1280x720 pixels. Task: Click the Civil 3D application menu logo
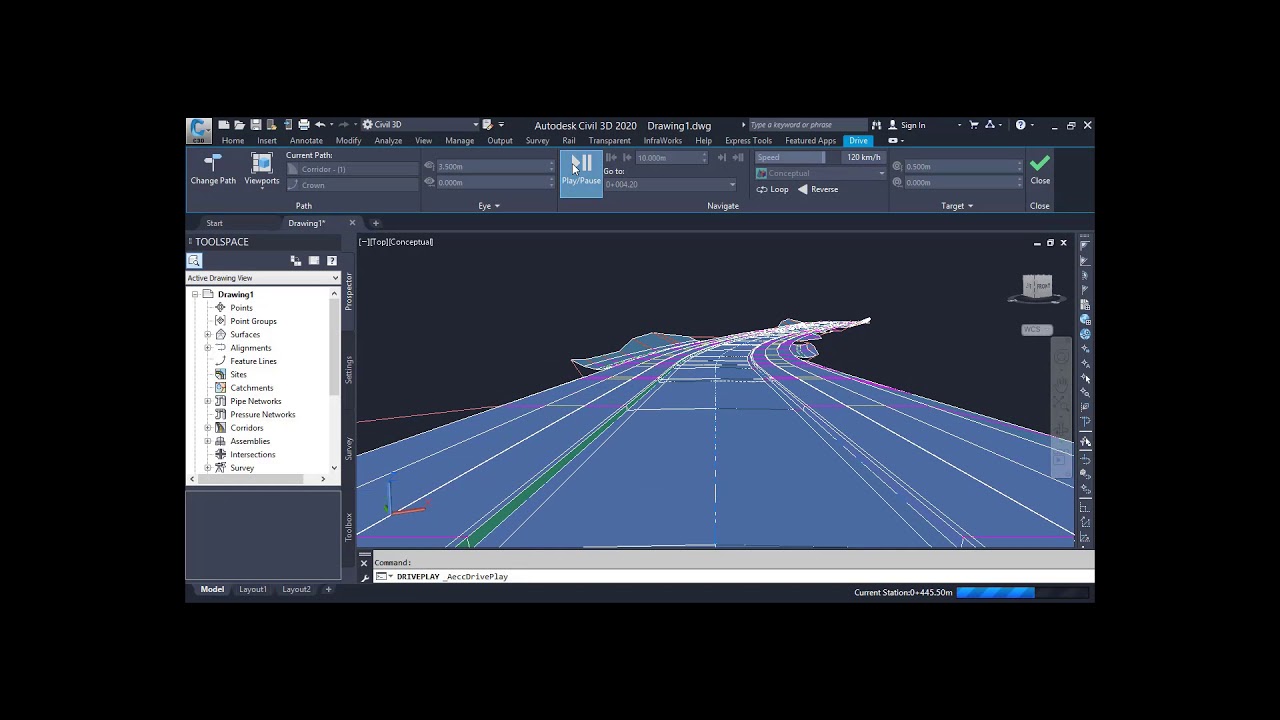[x=198, y=129]
